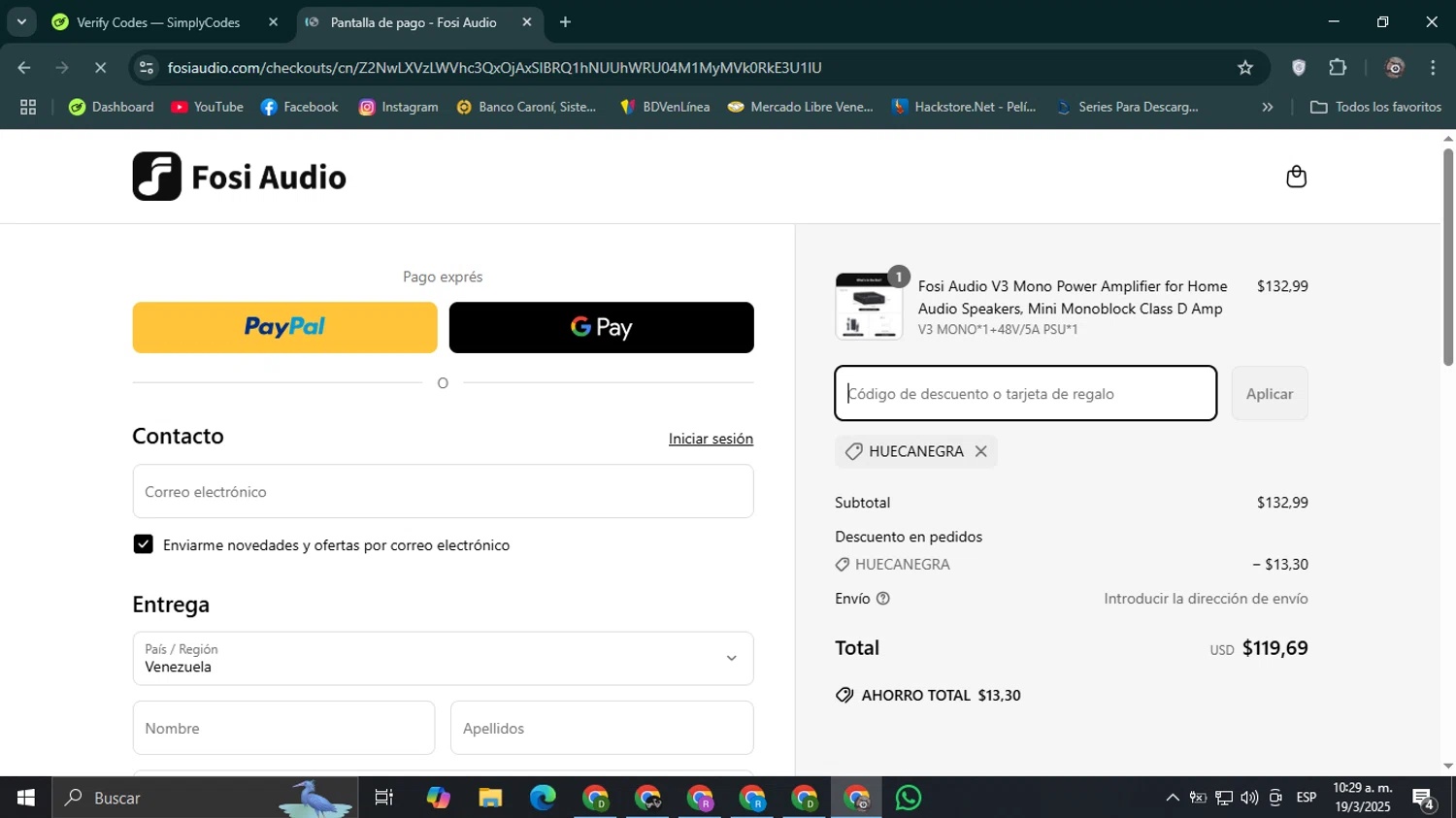Pay with the PayPal express button

coord(284,327)
